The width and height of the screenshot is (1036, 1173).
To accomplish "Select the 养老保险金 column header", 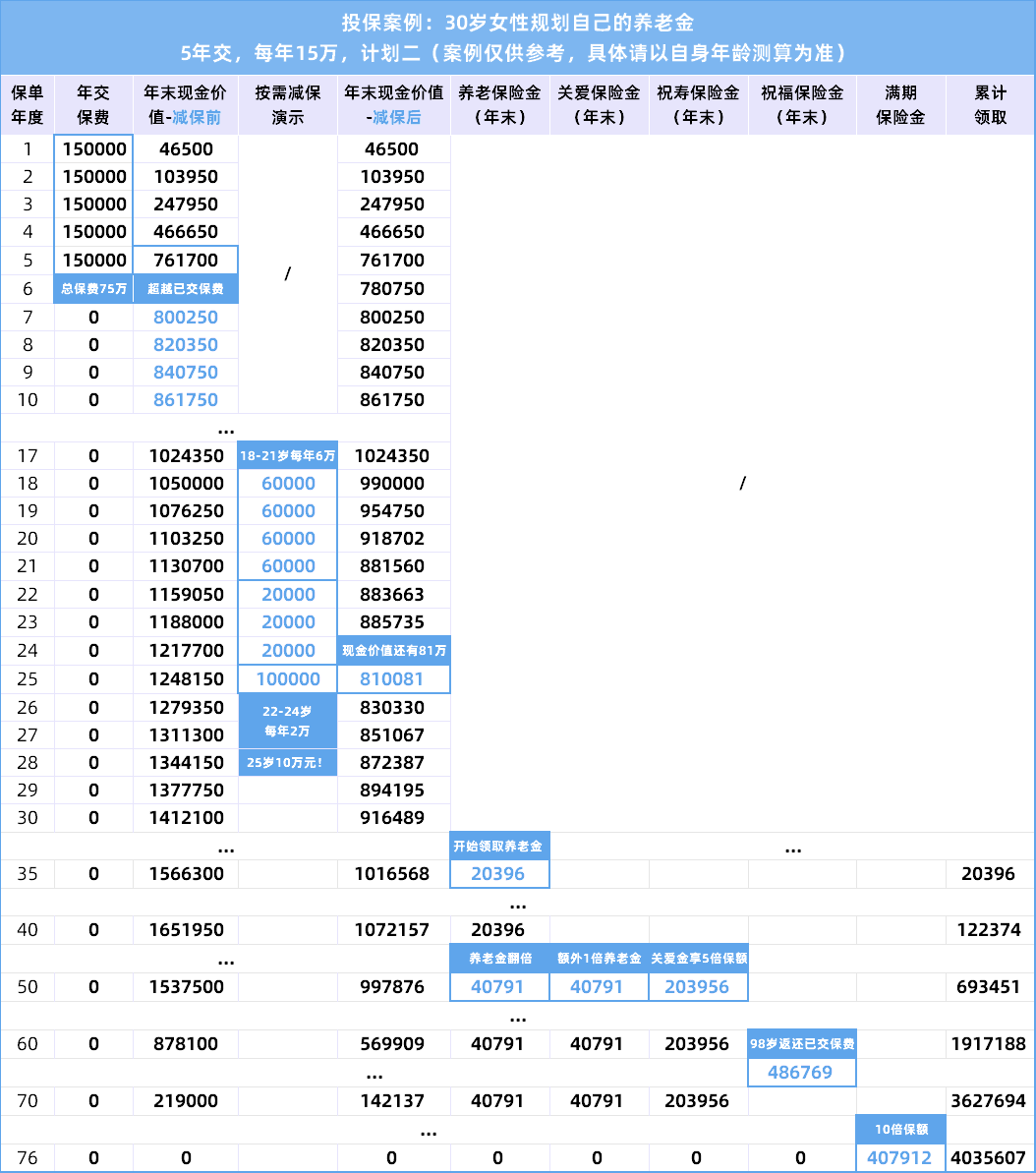I will (499, 104).
